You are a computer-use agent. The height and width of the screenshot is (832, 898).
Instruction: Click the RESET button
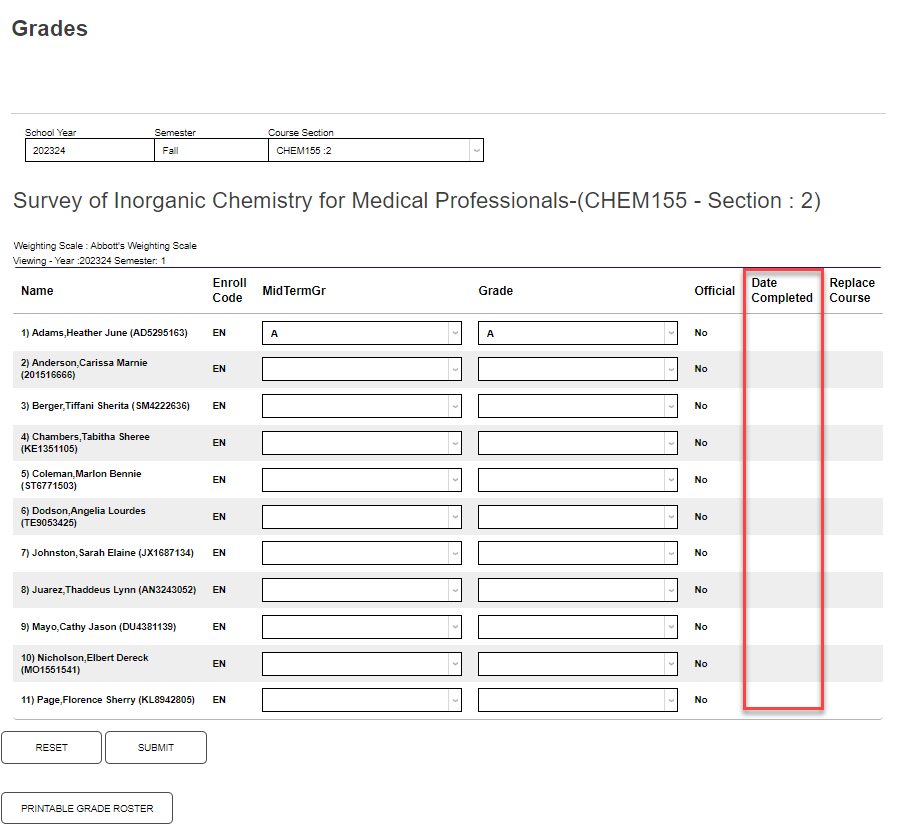51,747
